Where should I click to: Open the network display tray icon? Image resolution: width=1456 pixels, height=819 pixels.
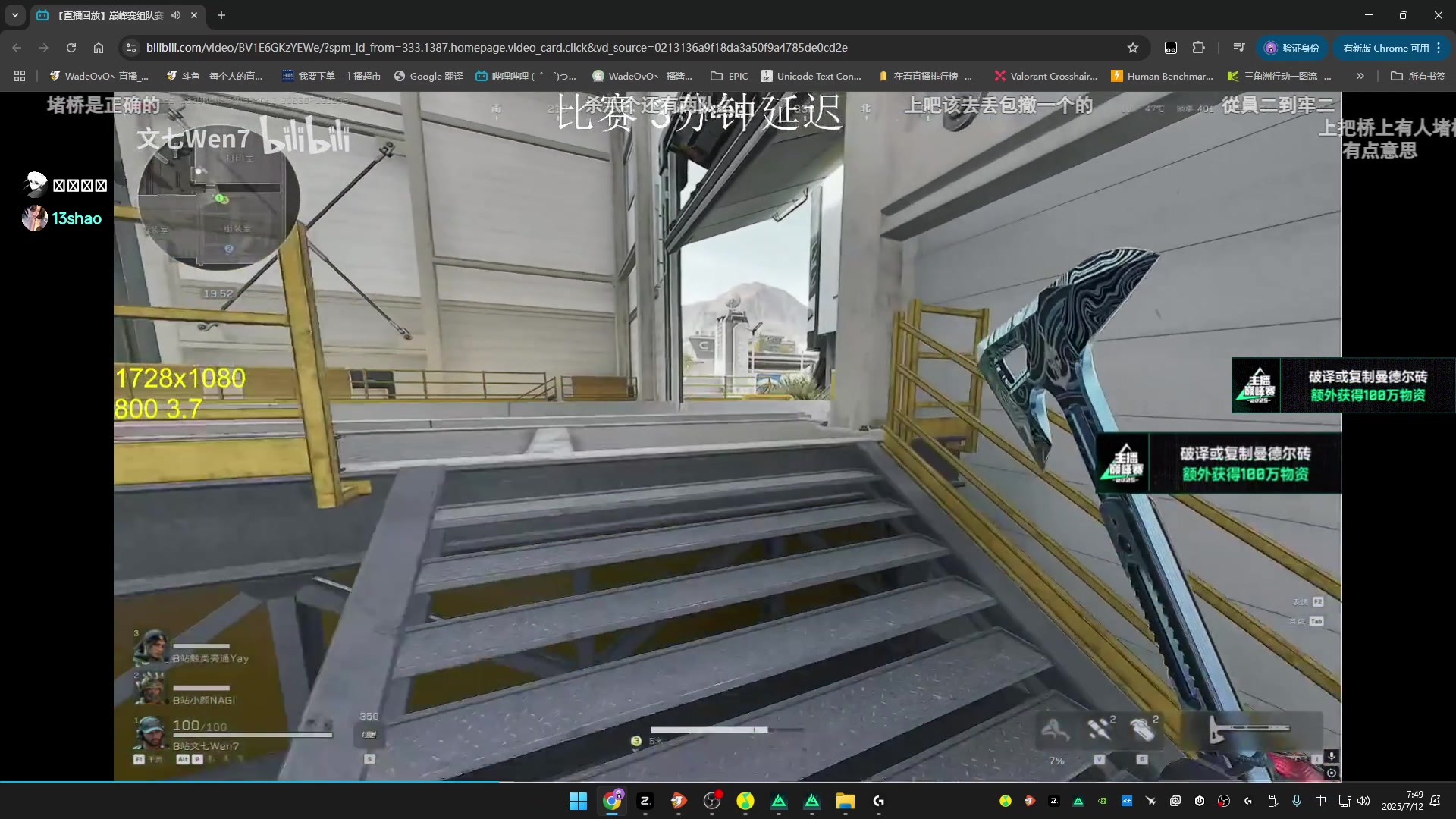[x=1345, y=801]
